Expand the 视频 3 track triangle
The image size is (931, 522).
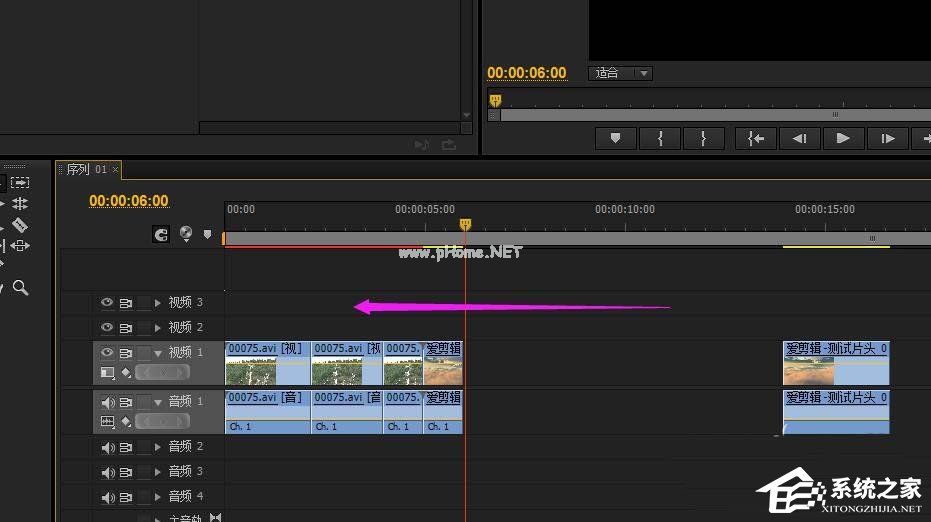pyautogui.click(x=158, y=302)
